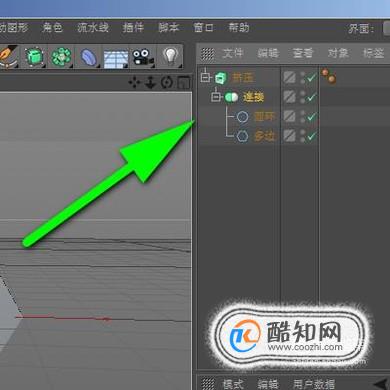The image size is (390, 390).
Task: Add a light using bulb icon
Action: [x=171, y=56]
